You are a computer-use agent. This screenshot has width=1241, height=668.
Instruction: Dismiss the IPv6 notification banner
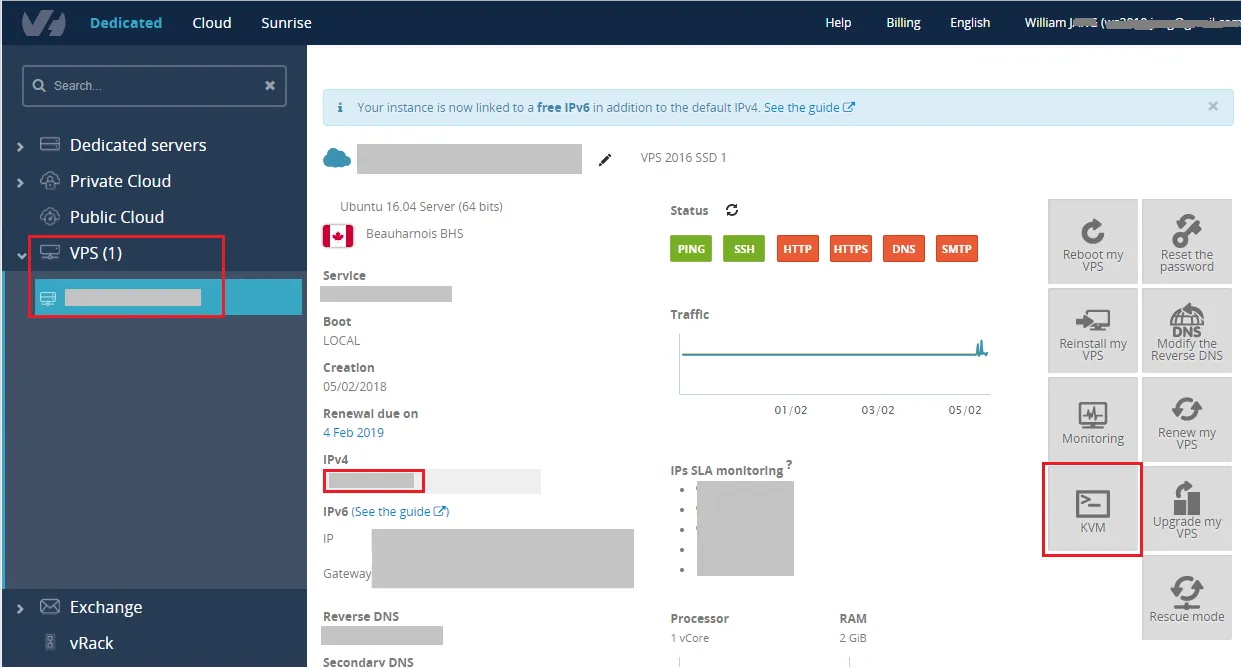[1213, 106]
